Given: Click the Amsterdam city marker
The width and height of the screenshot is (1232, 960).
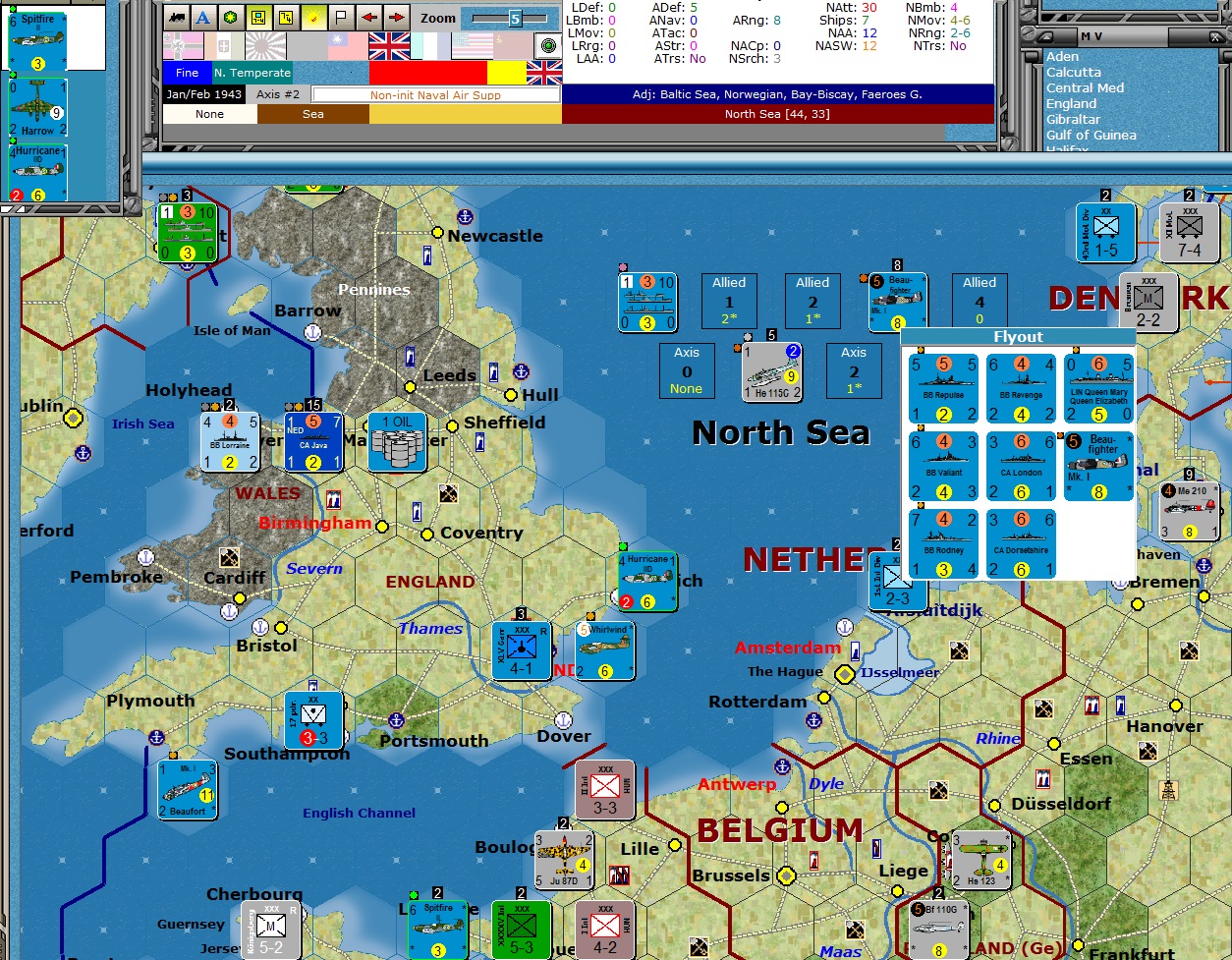Looking at the screenshot, I should click(x=845, y=674).
